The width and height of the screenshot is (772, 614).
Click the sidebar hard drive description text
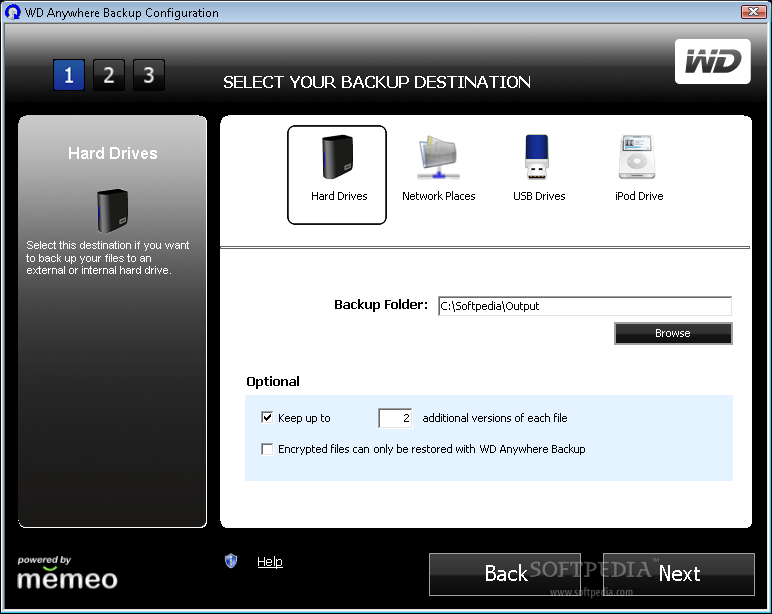pos(108,258)
